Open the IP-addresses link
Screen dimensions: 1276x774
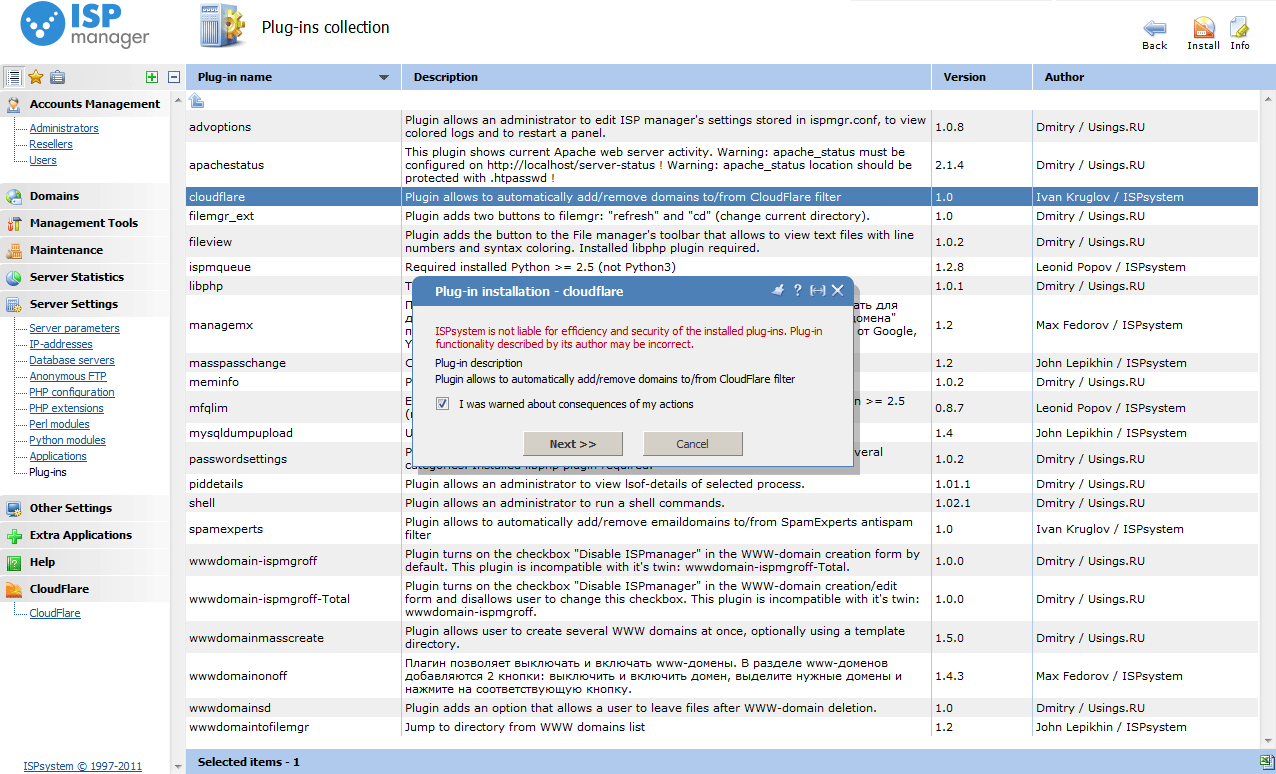pos(61,344)
